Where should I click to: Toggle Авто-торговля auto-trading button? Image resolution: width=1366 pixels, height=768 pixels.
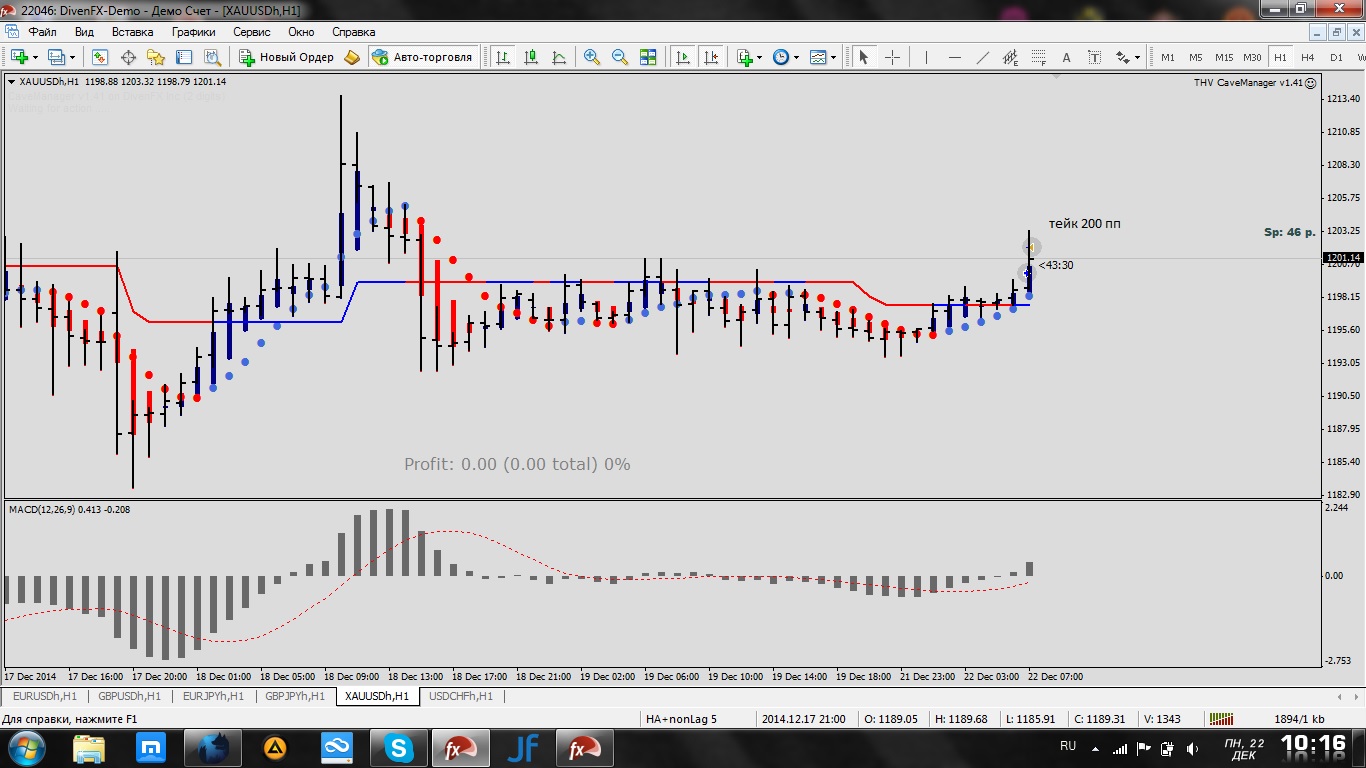click(x=422, y=57)
